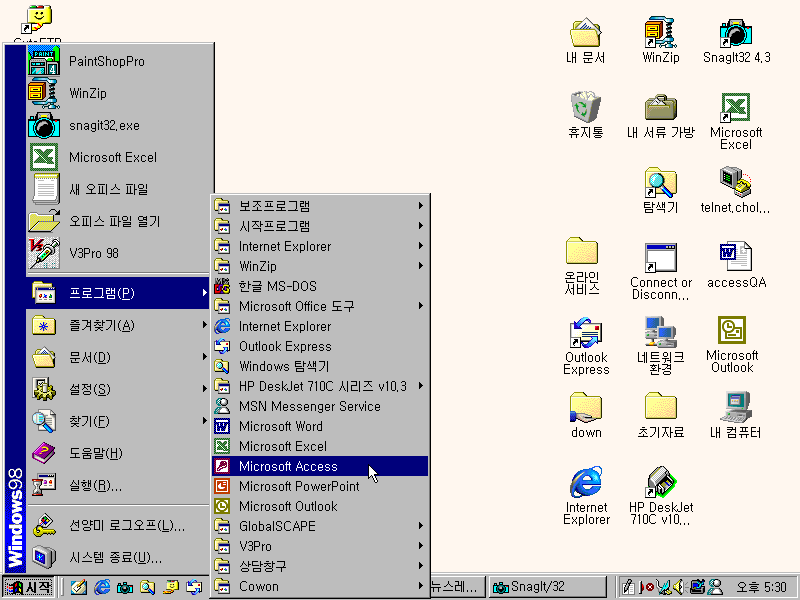Select the Connect or Disconn... desktop shortcut
This screenshot has height=600, width=800.
661,271
